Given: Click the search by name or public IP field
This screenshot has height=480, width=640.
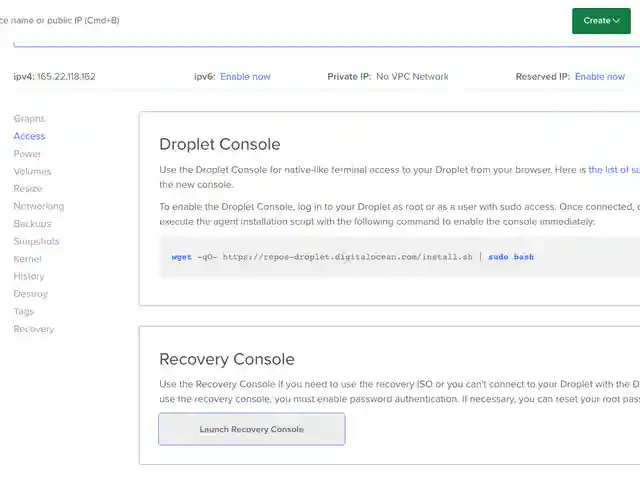Looking at the screenshot, I should [x=60, y=20].
